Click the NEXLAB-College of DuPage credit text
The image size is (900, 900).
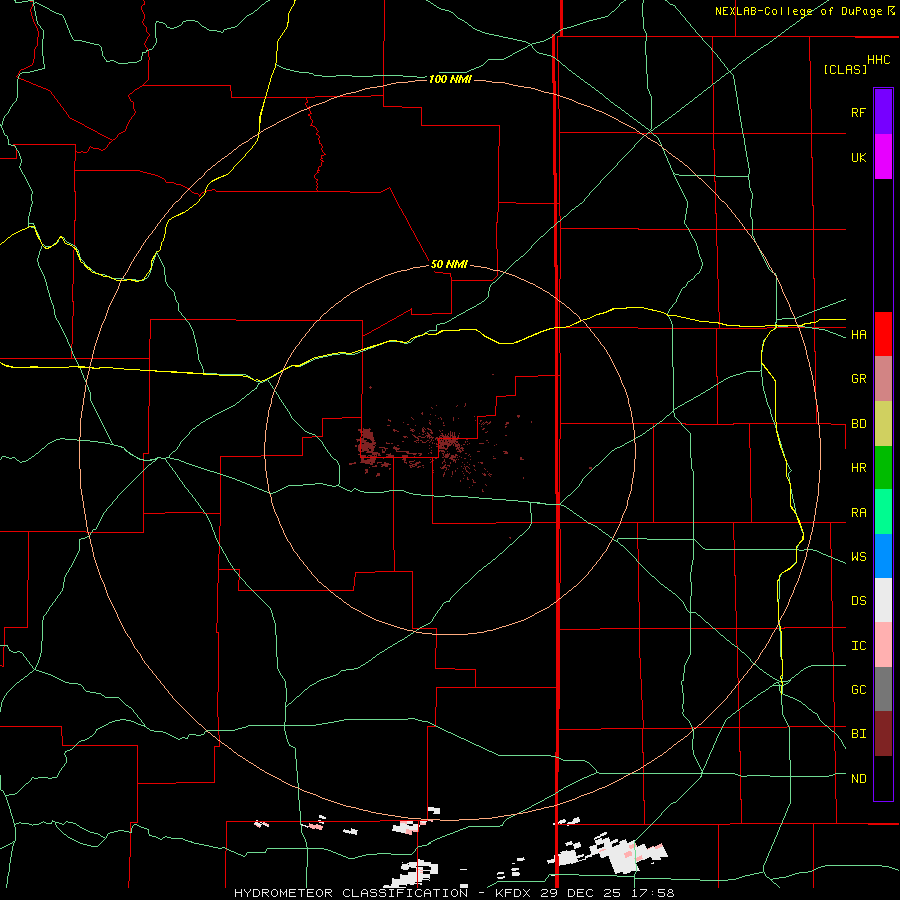click(798, 11)
